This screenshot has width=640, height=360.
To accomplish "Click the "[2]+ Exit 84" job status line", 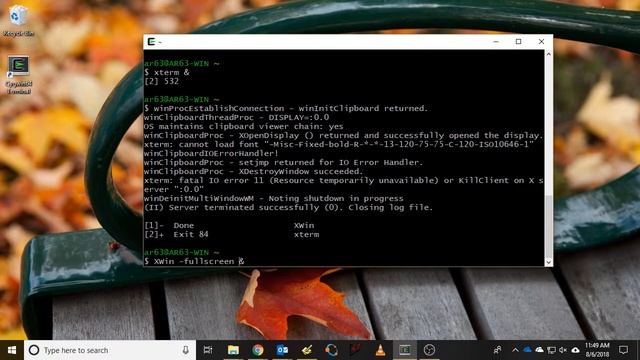I will 232,235.
